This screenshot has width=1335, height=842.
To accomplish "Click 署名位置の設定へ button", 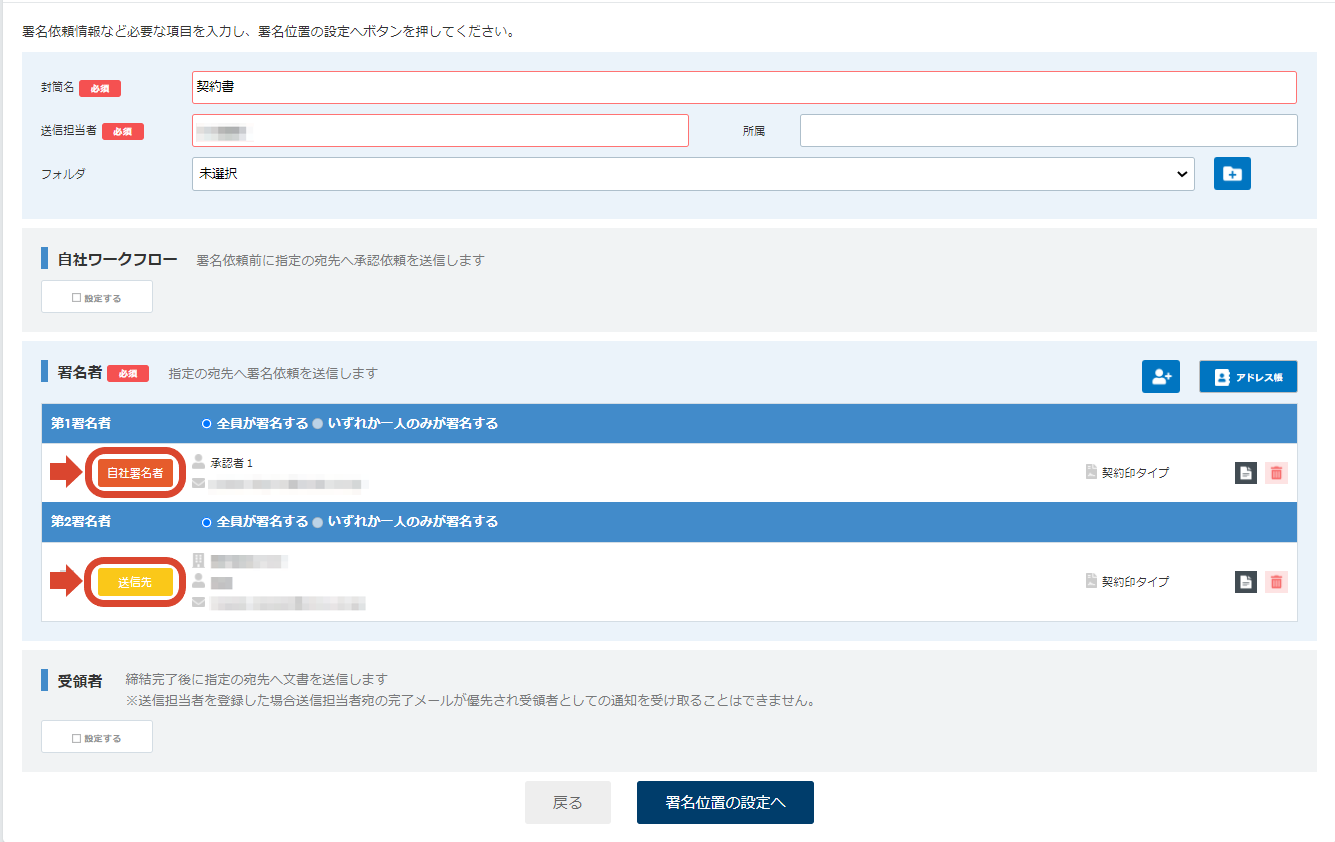I will click(x=725, y=803).
